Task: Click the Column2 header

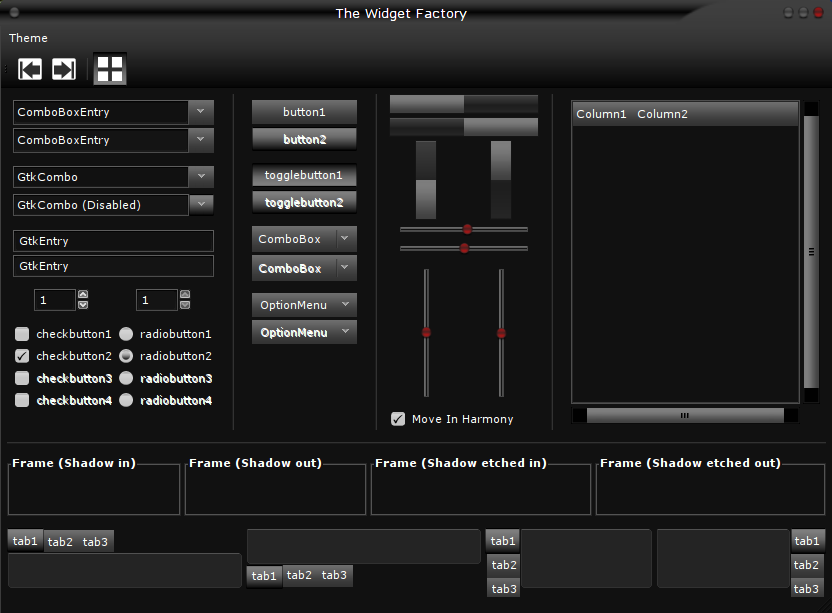Action: pos(662,114)
